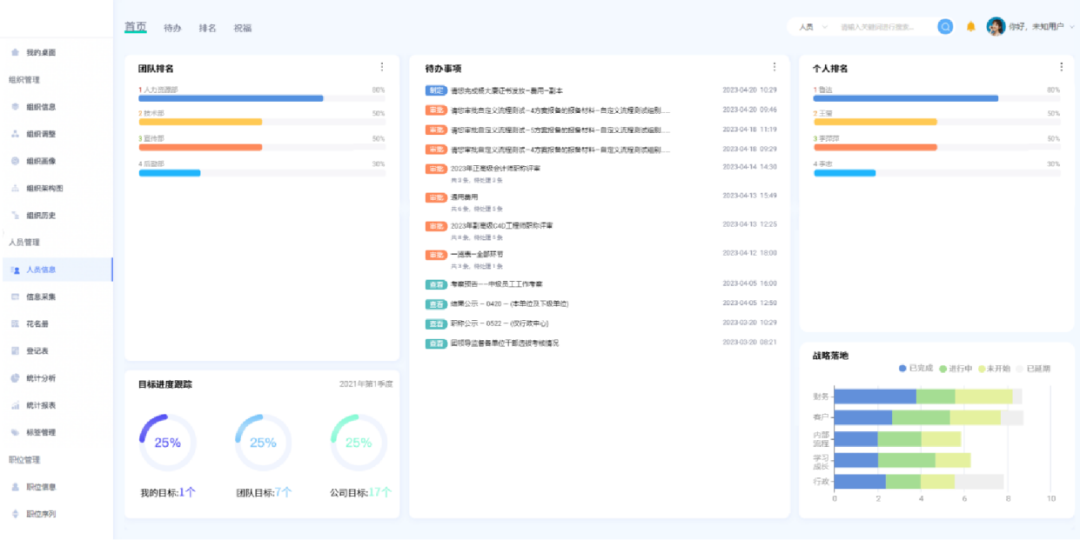The image size is (1080, 540).
Task: Switch to the 首页 tab
Action: (136, 27)
